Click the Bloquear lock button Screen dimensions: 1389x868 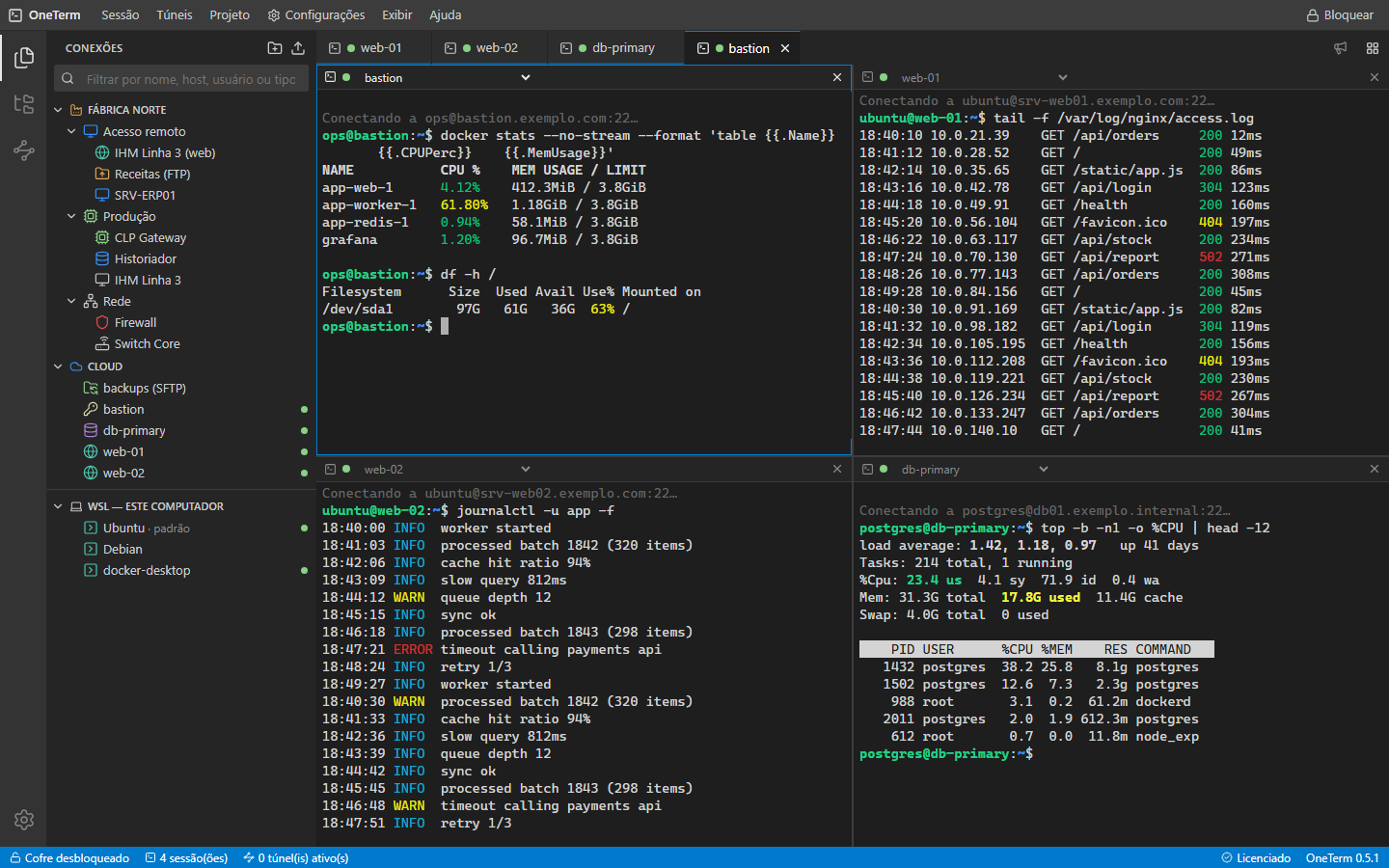pos(1340,15)
